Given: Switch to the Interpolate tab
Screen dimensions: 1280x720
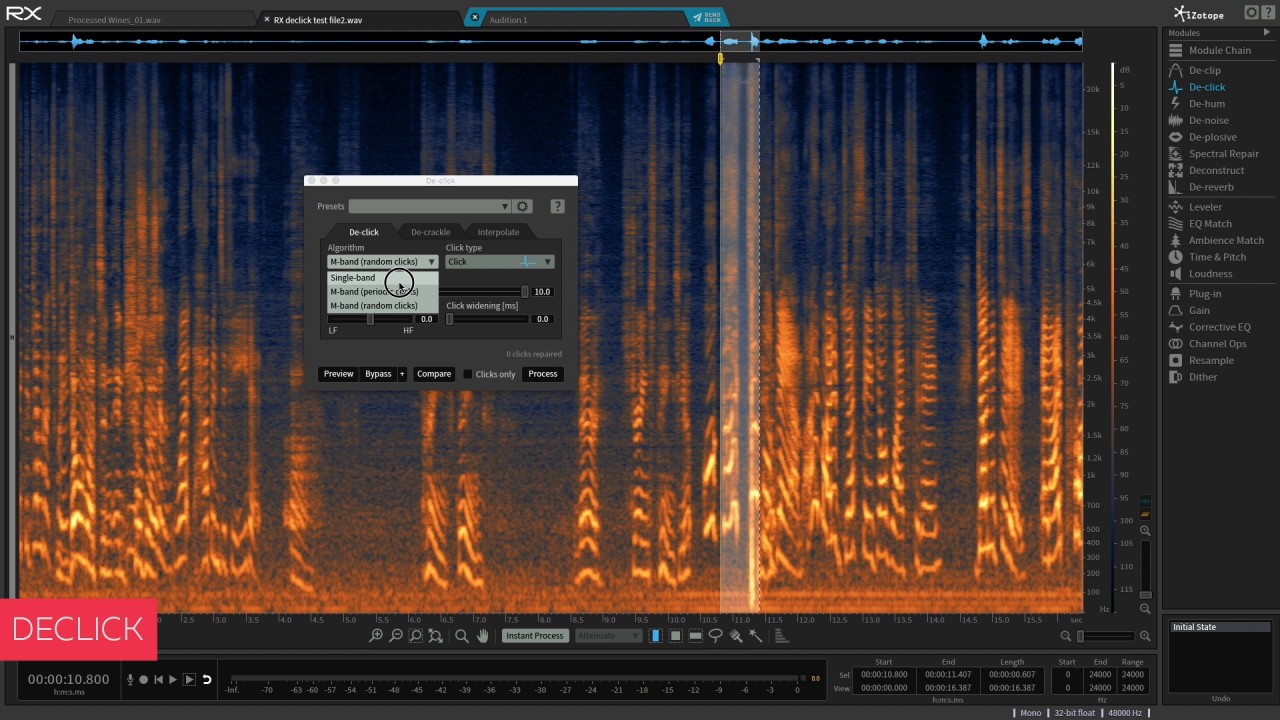Looking at the screenshot, I should (x=498, y=232).
